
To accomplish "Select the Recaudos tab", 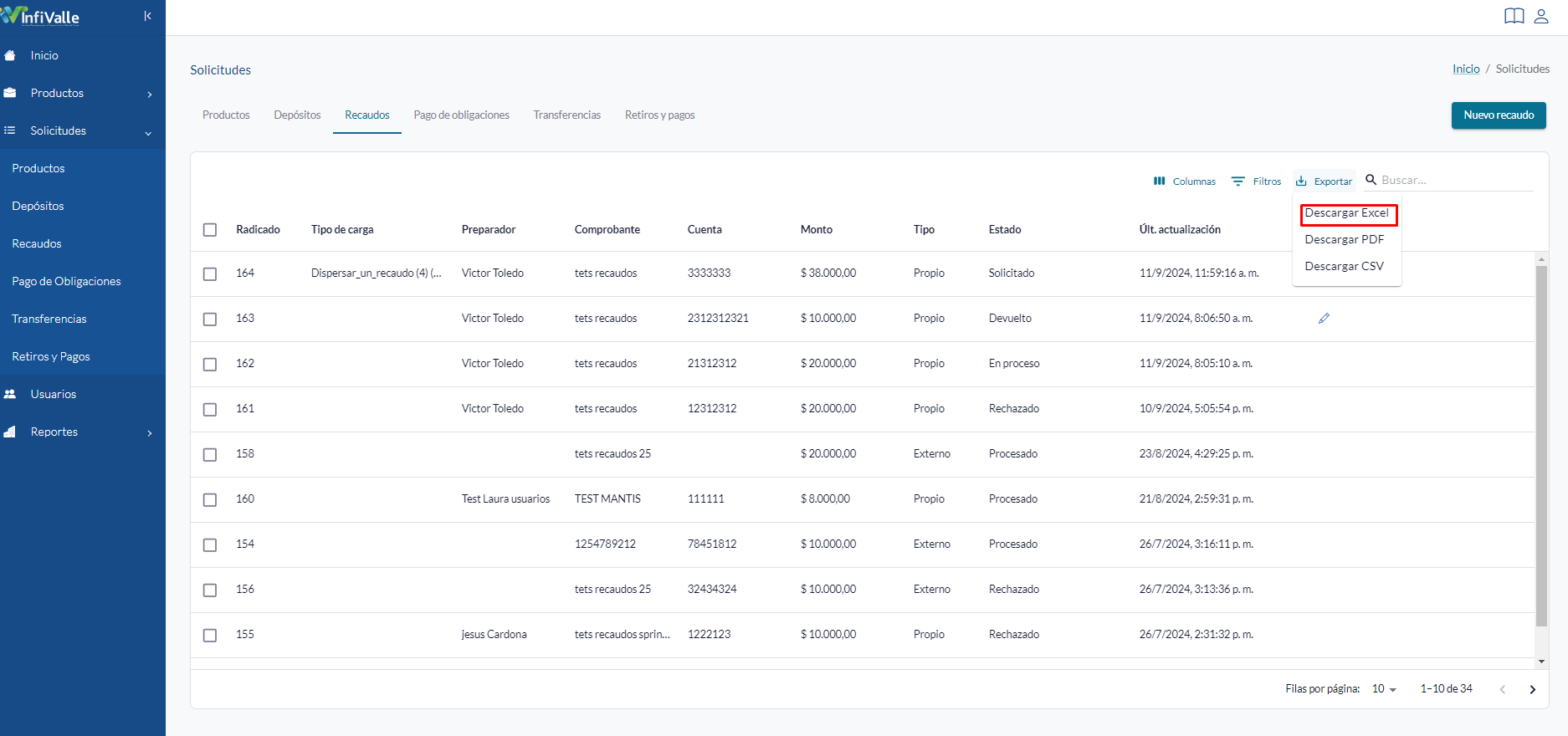I will tap(367, 115).
